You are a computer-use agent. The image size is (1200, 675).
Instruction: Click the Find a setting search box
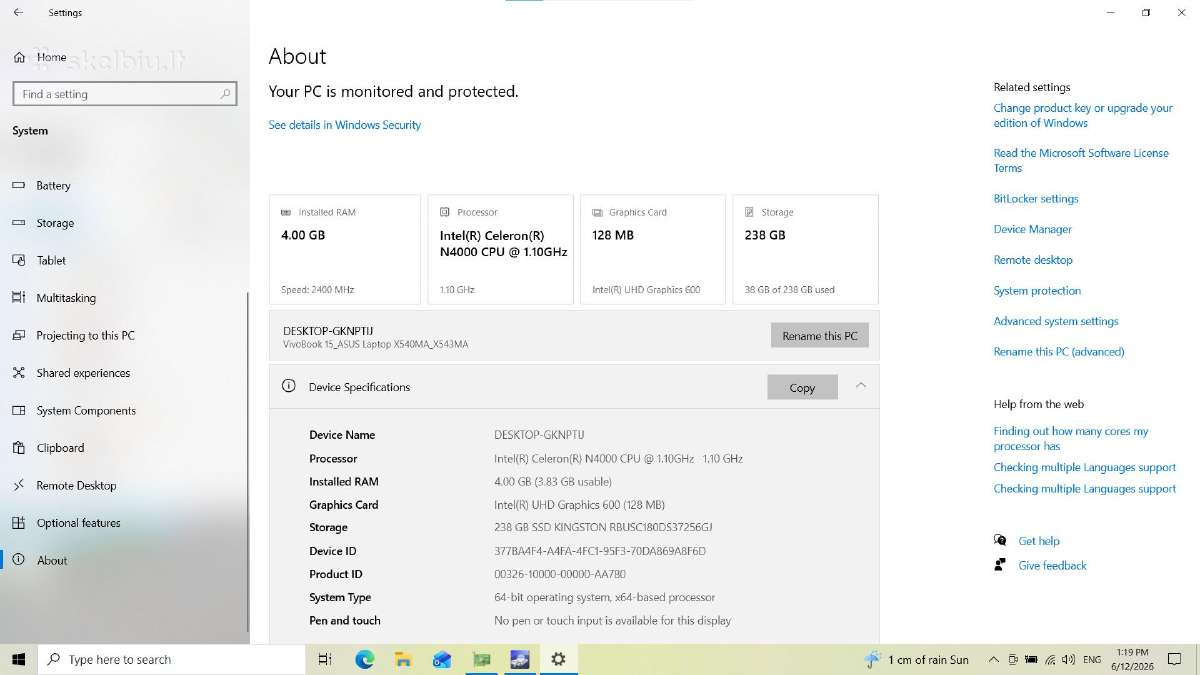124,94
